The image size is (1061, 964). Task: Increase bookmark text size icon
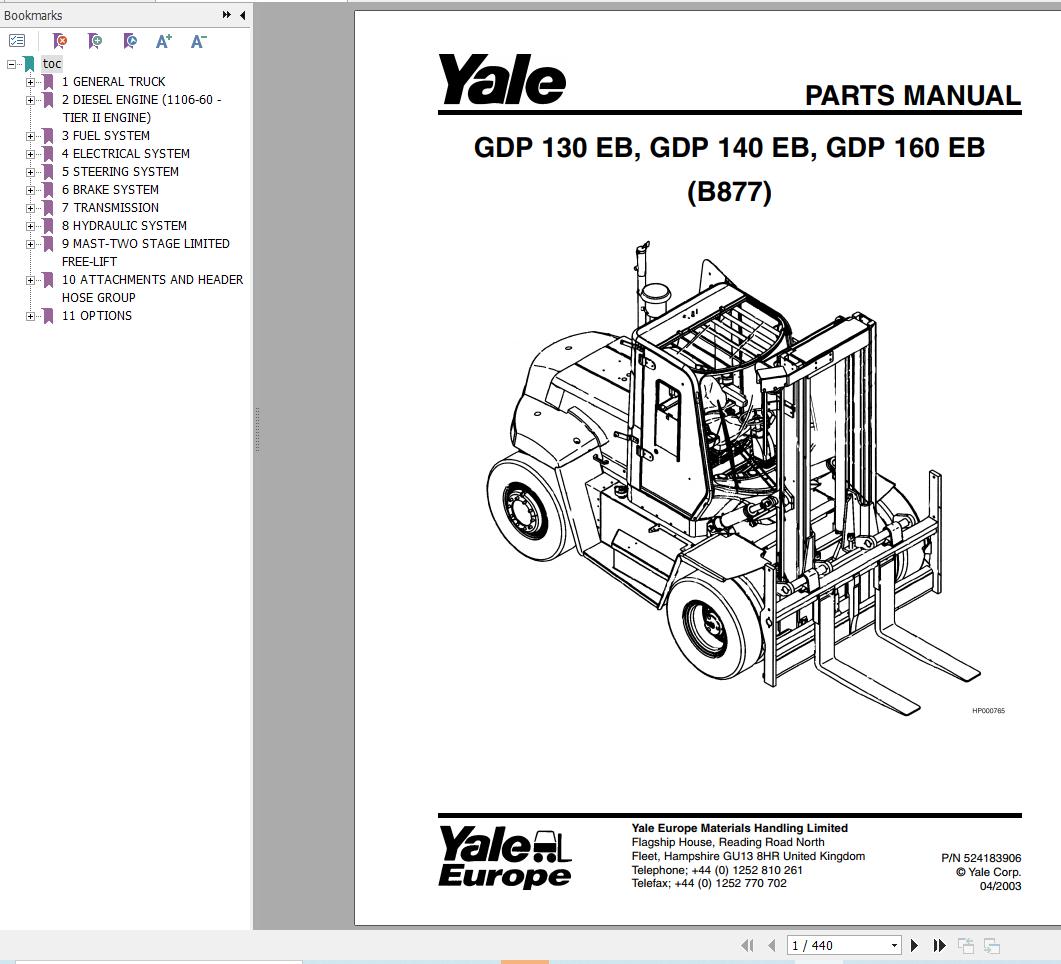click(x=164, y=41)
